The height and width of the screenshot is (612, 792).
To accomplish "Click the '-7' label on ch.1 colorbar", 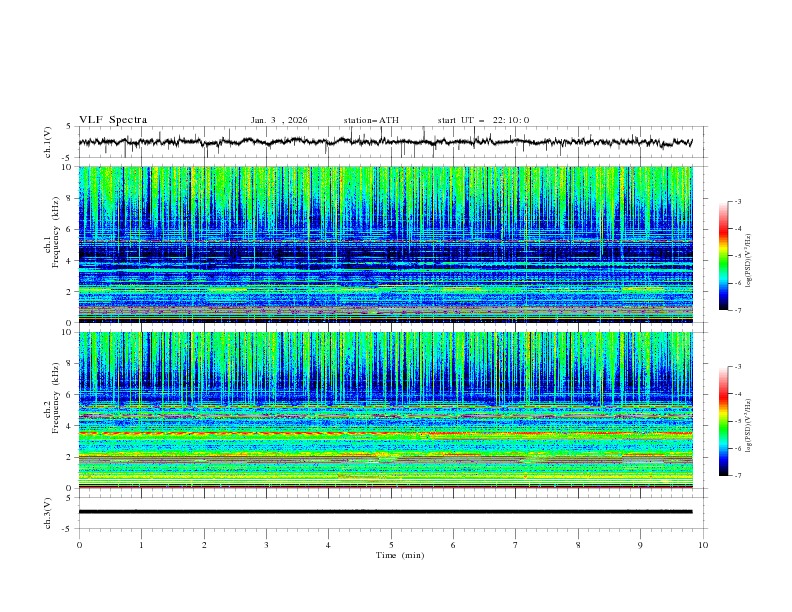I will [737, 310].
